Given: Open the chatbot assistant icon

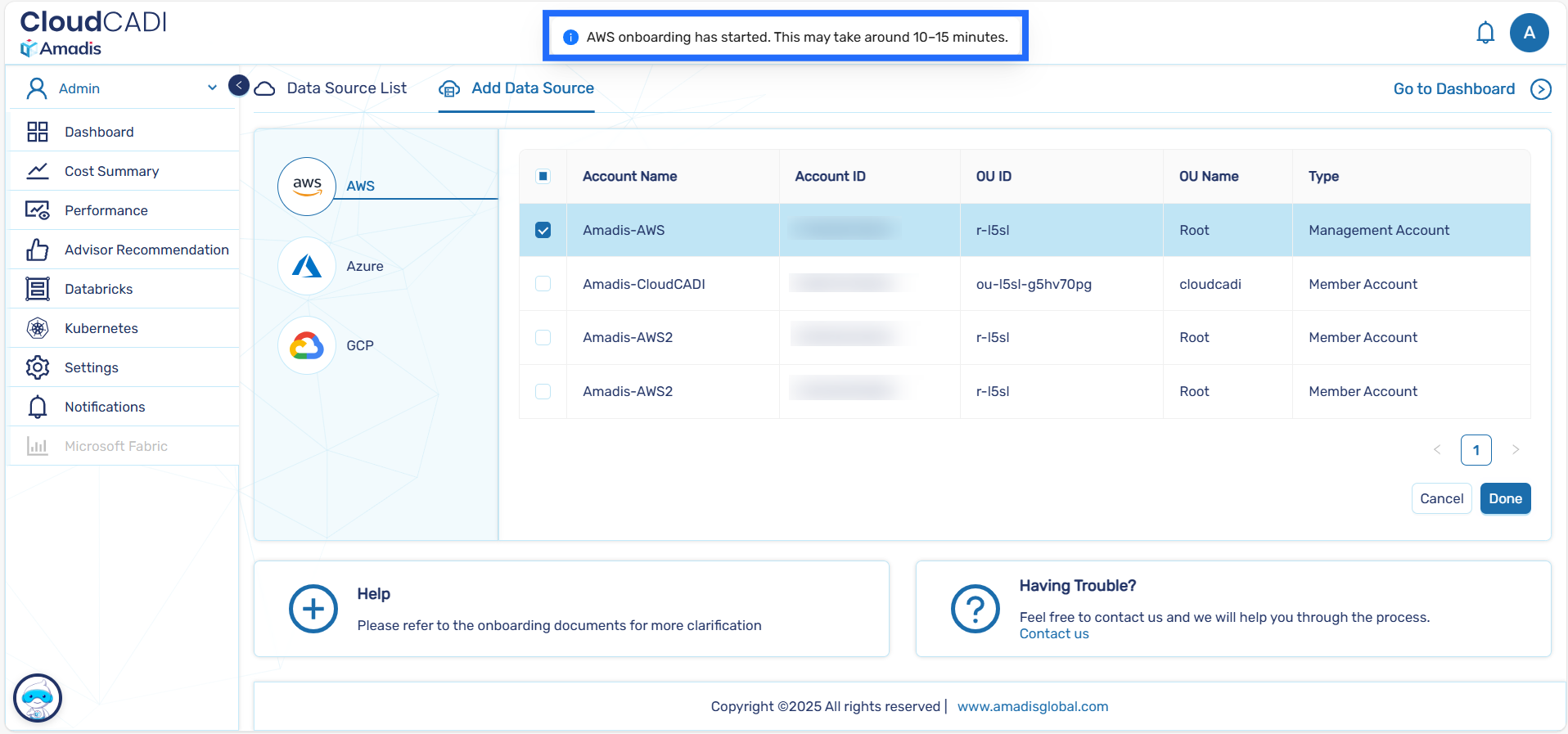Looking at the screenshot, I should click(38, 698).
